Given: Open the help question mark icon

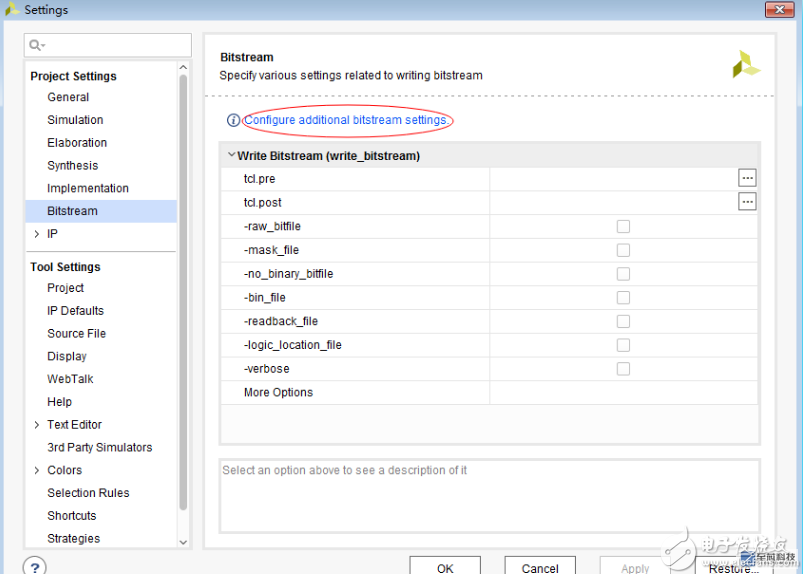Looking at the screenshot, I should [x=35, y=567].
